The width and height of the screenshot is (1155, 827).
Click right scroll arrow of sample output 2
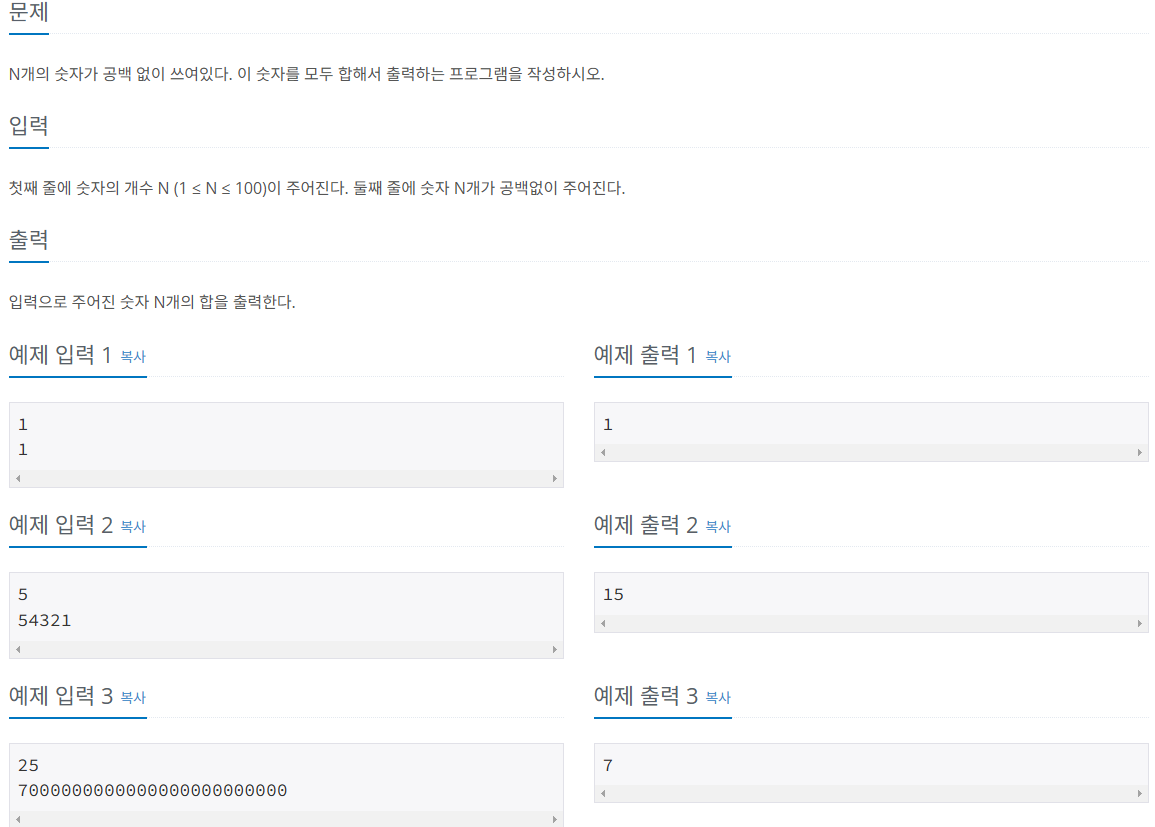click(1140, 624)
